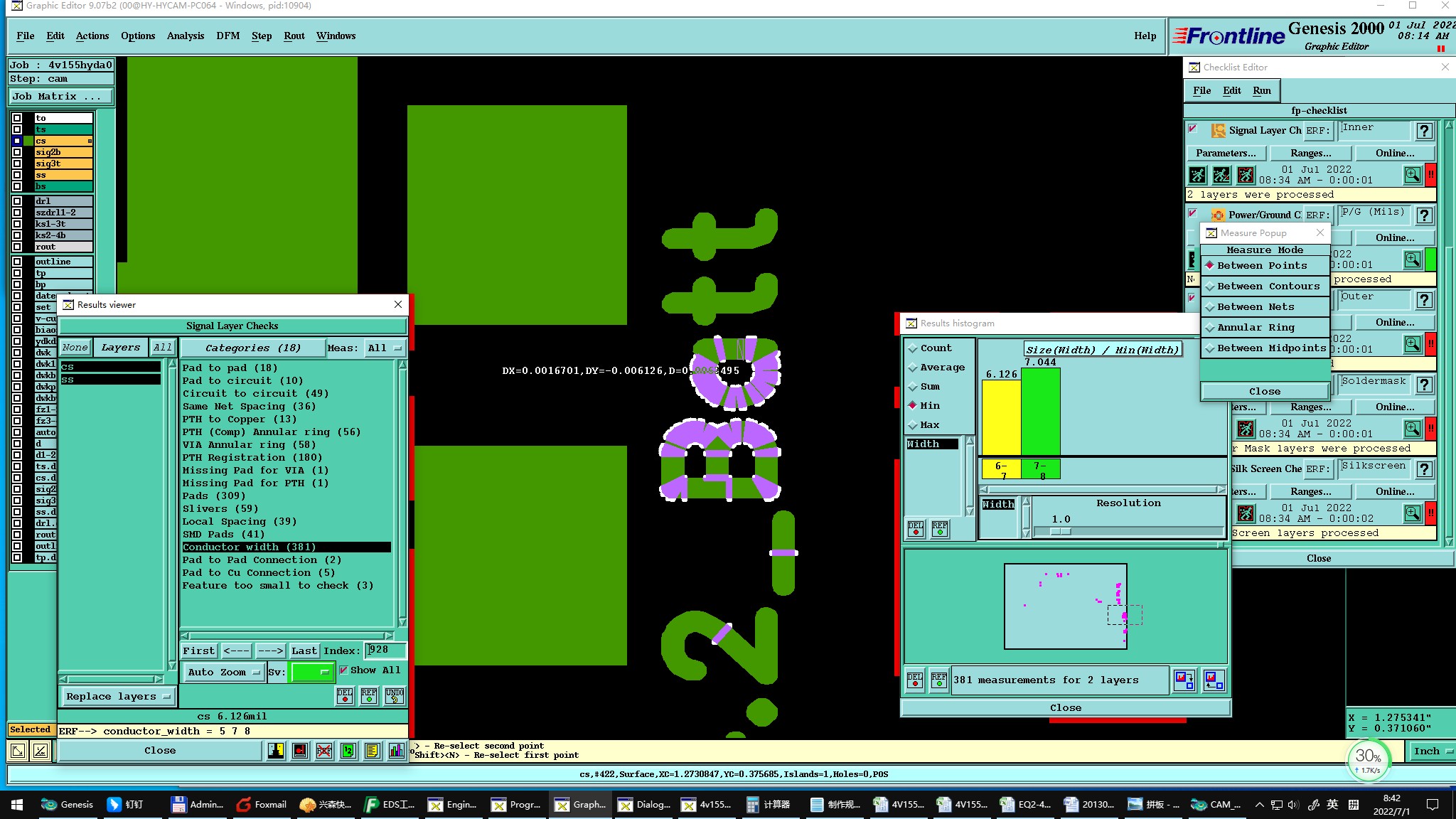Image resolution: width=1456 pixels, height=819 pixels.
Task: Expand the Meas: All dropdown
Action: pos(385,348)
